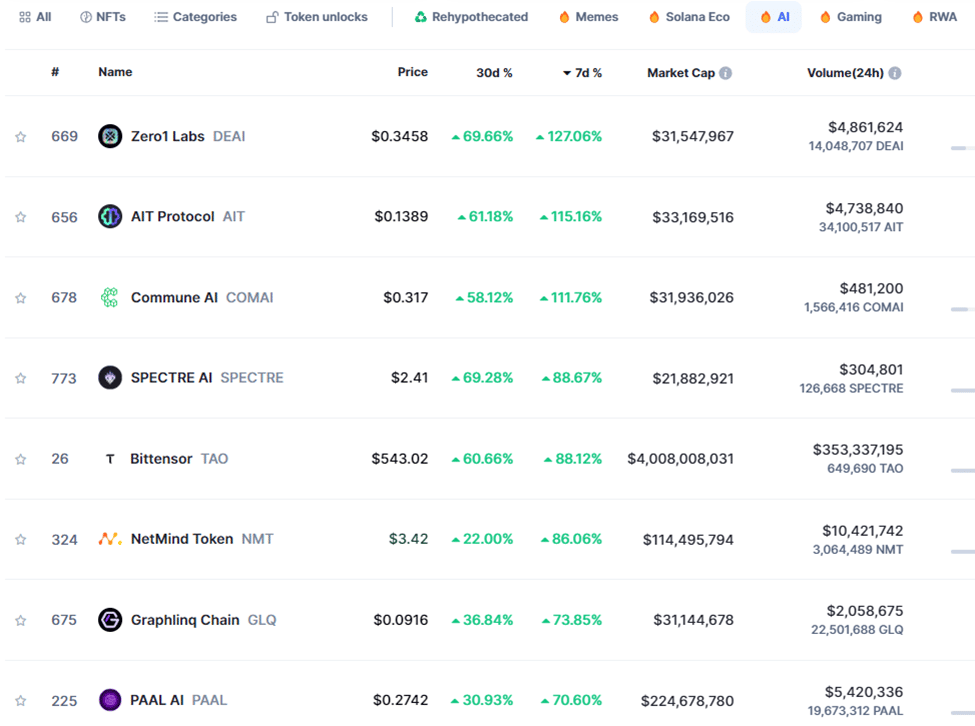Click Bittensor market cap $4,008,008,031
Image resolution: width=975 pixels, height=726 pixels.
click(x=680, y=459)
